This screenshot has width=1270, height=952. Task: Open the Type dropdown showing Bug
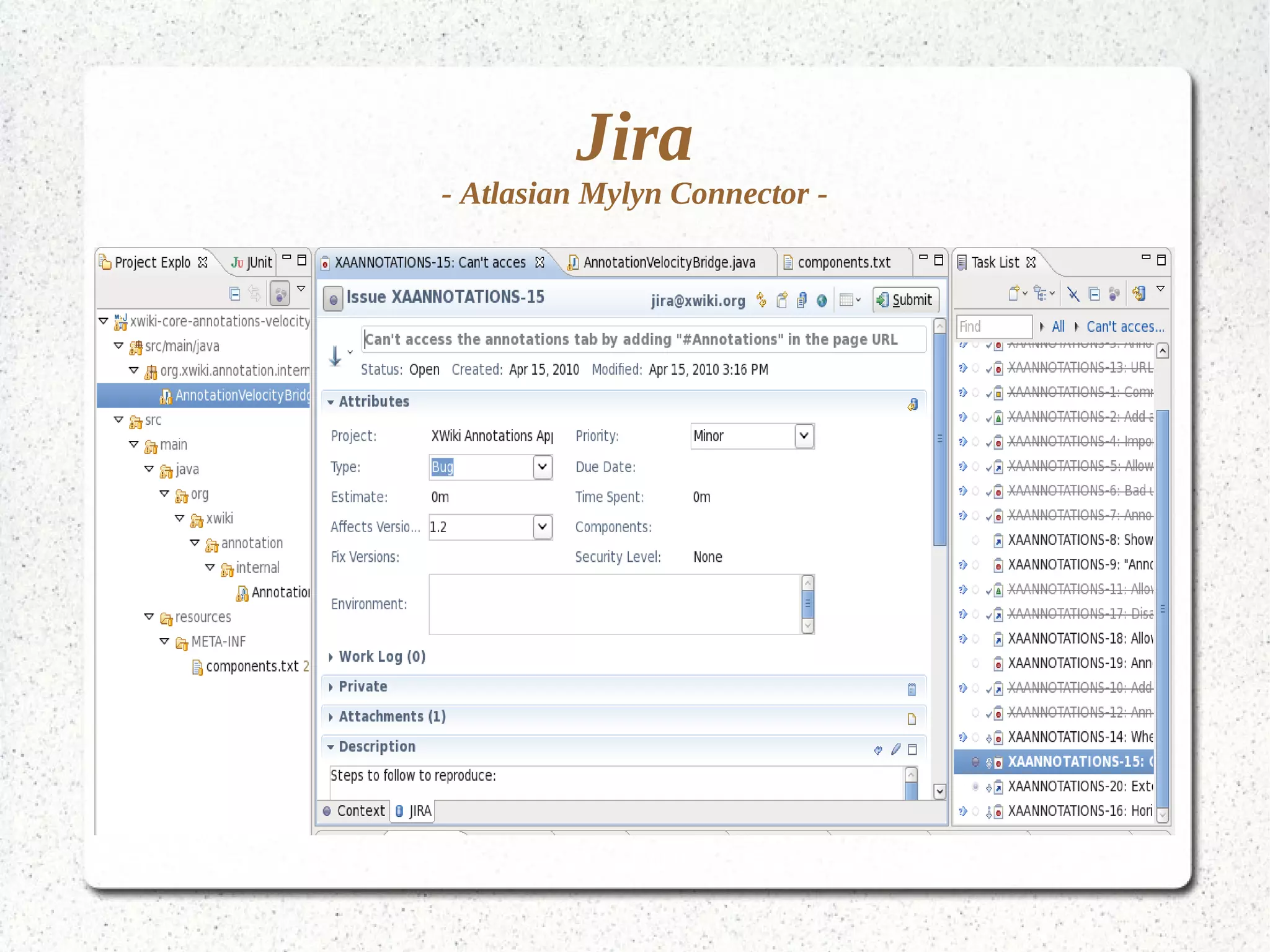[x=542, y=467]
